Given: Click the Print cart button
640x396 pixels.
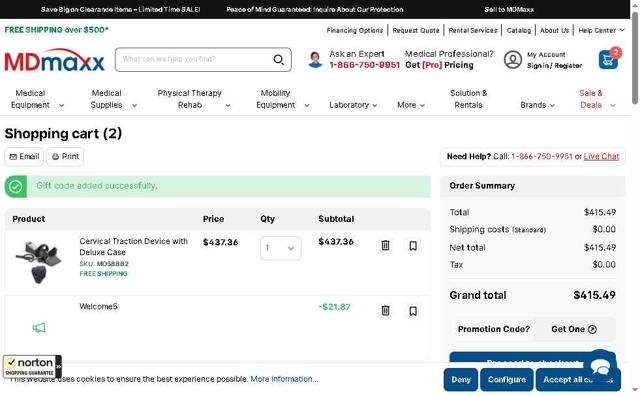Looking at the screenshot, I should point(65,157).
